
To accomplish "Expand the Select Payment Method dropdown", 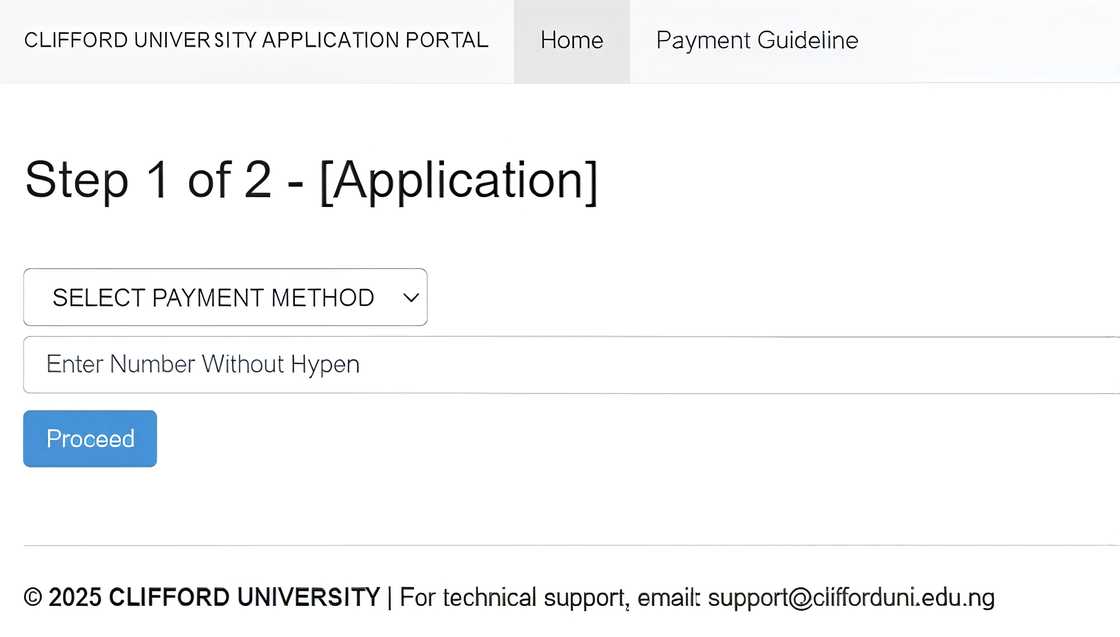I will 225,297.
